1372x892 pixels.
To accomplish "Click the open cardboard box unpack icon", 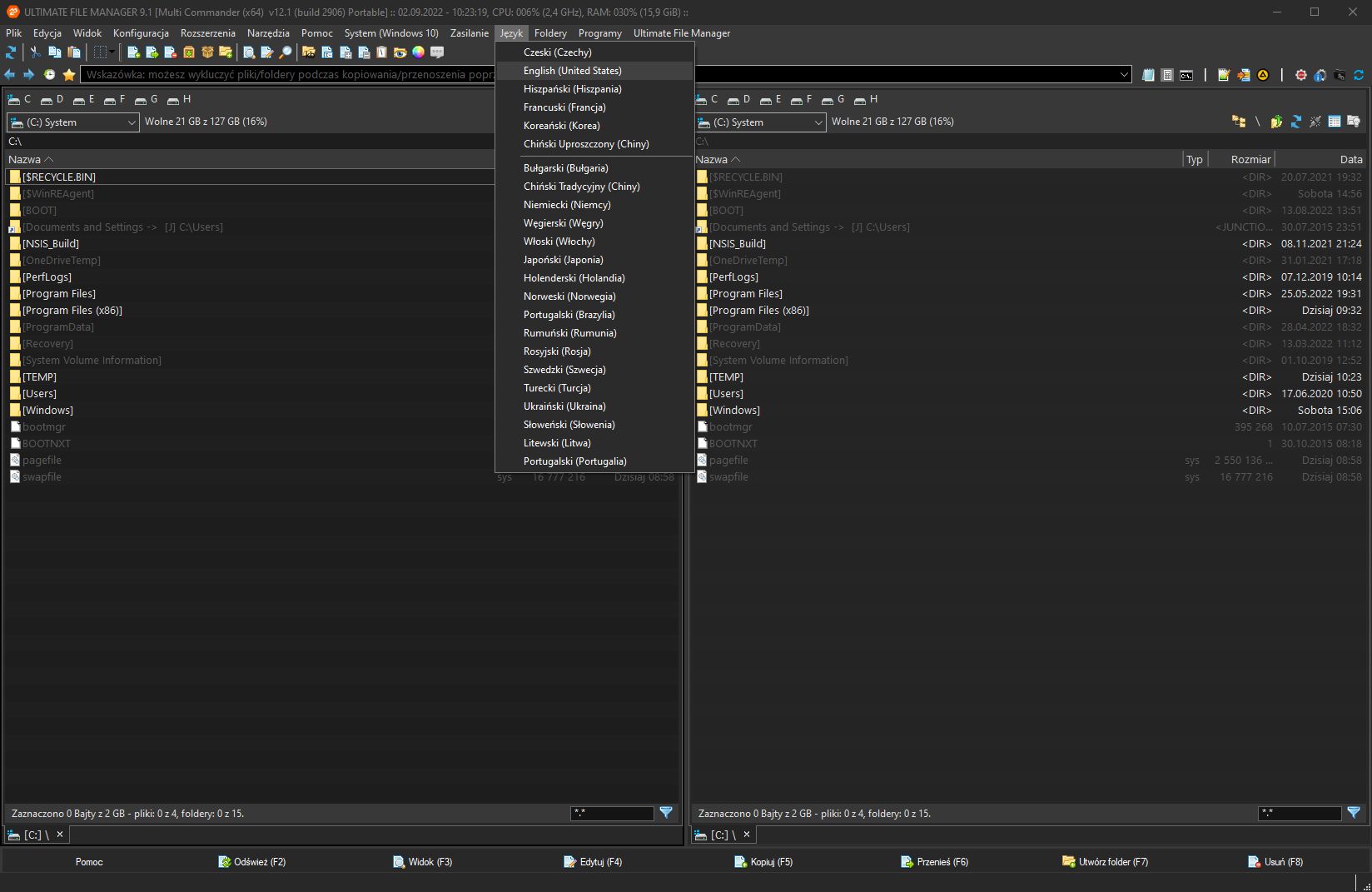I will pos(207,52).
